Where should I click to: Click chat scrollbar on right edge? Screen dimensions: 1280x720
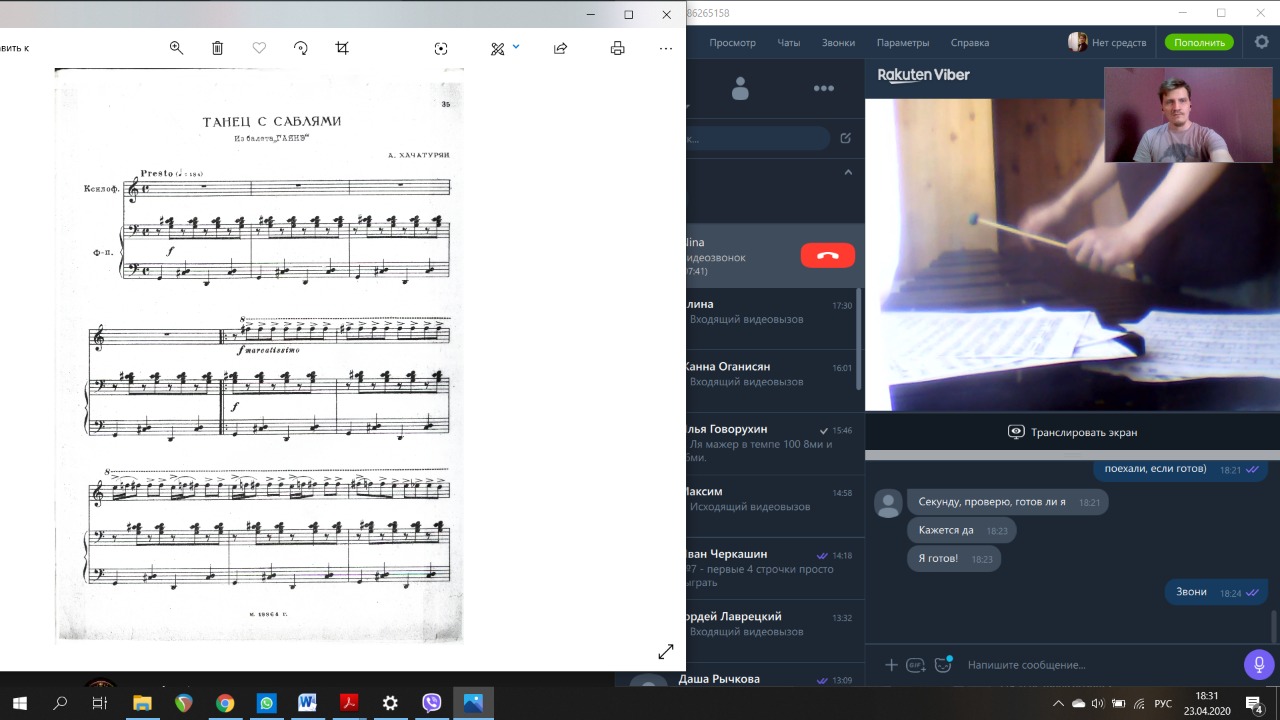point(1273,625)
